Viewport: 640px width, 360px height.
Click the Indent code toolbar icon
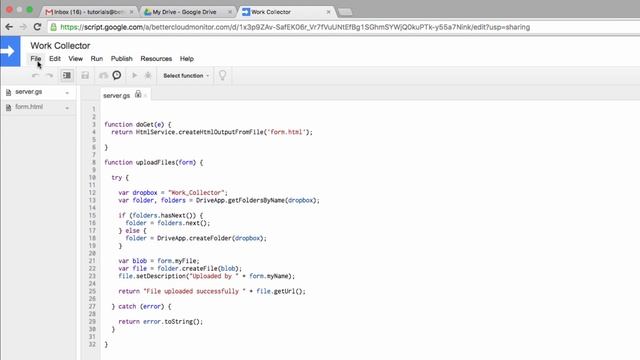pyautogui.click(x=67, y=76)
